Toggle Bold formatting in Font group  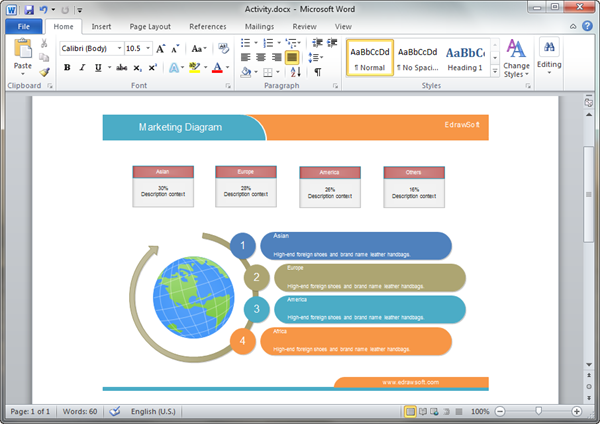coord(67,68)
